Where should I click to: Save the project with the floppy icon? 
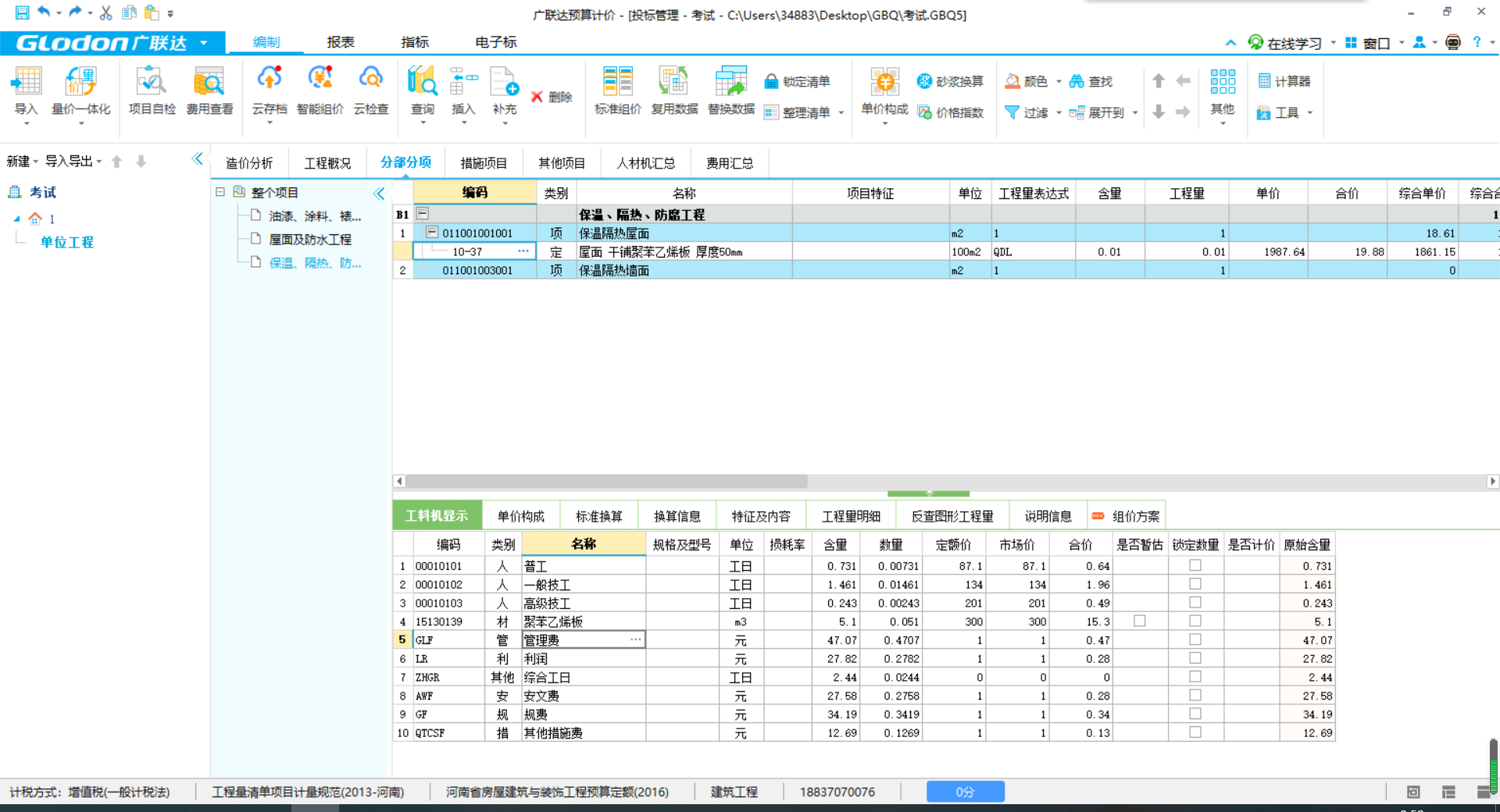pyautogui.click(x=22, y=12)
